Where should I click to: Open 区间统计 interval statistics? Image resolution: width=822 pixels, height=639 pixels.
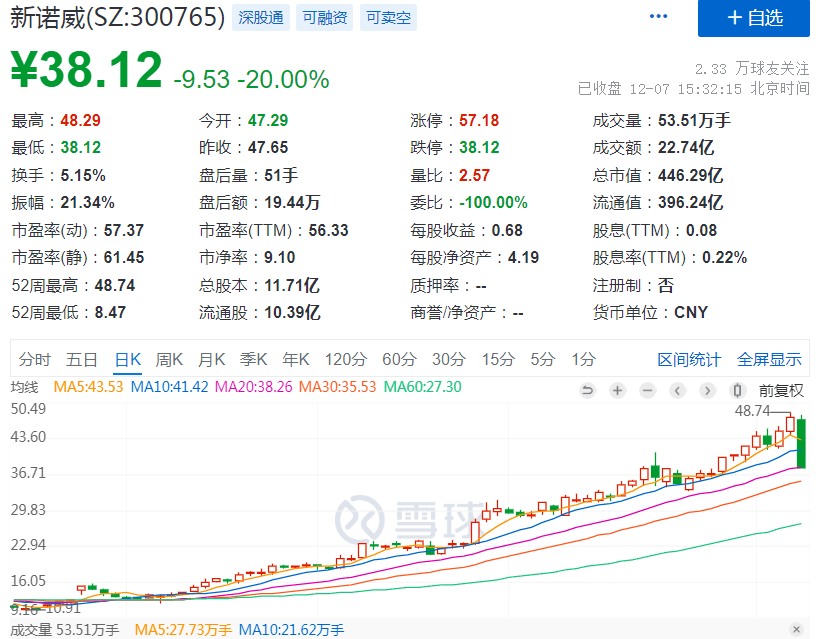point(689,360)
